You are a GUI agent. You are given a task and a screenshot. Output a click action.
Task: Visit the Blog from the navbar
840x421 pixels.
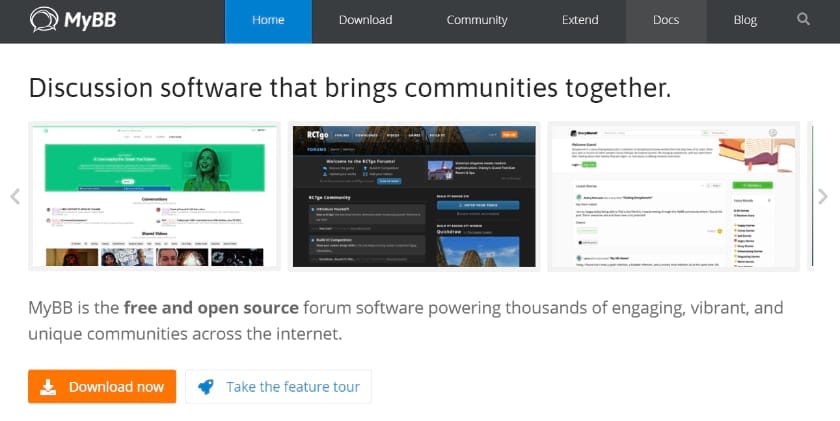coord(745,20)
